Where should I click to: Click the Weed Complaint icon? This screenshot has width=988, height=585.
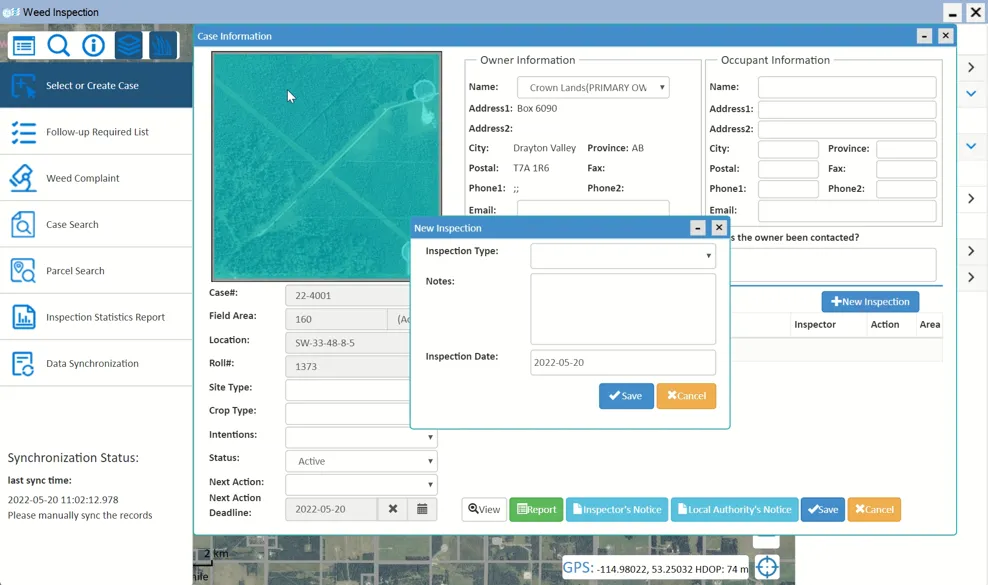(x=23, y=178)
